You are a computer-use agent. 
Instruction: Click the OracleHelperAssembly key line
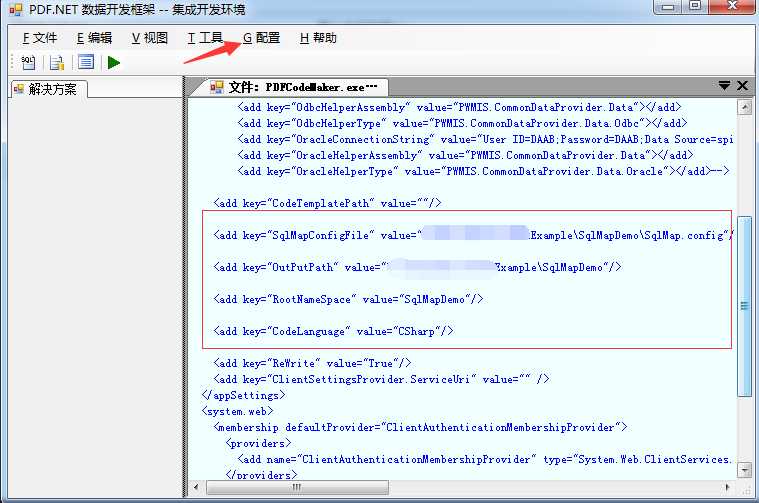pos(465,155)
